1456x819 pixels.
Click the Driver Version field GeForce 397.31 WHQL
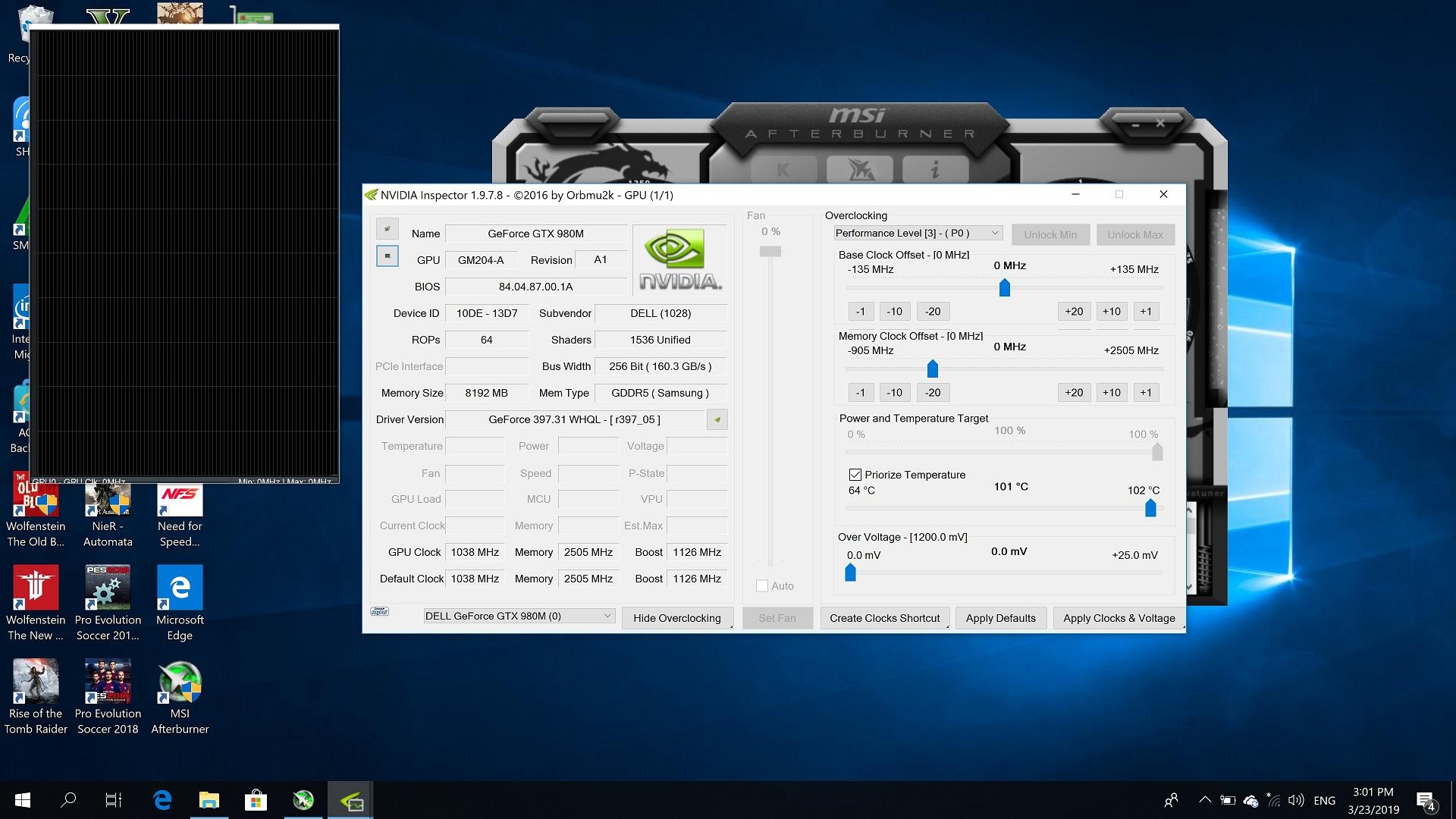point(574,419)
